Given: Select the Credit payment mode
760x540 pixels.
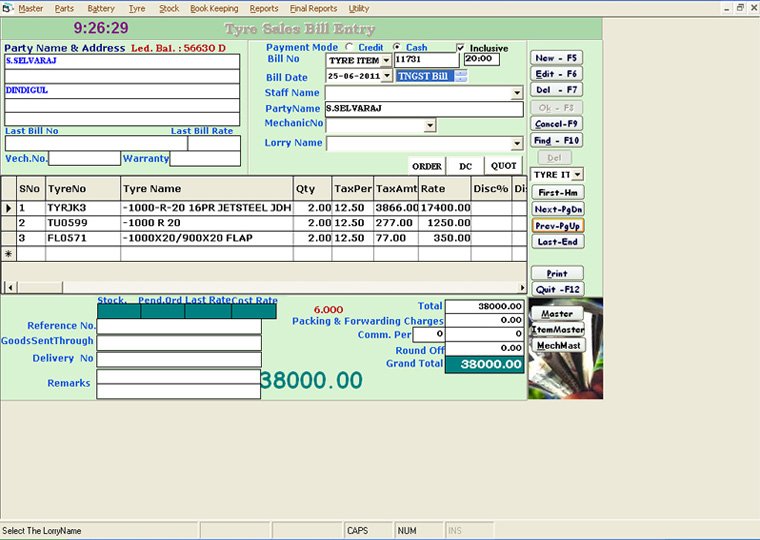Looking at the screenshot, I should coord(348,47).
